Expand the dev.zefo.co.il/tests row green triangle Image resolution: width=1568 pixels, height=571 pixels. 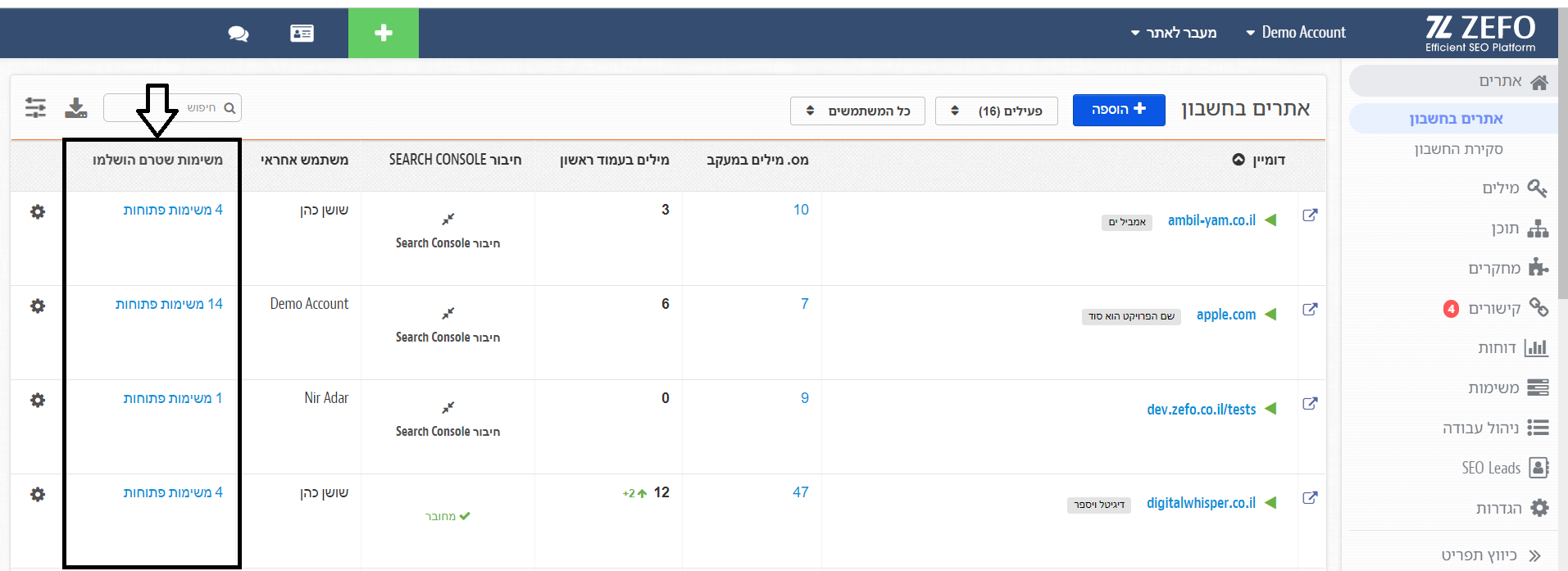[x=1270, y=408]
